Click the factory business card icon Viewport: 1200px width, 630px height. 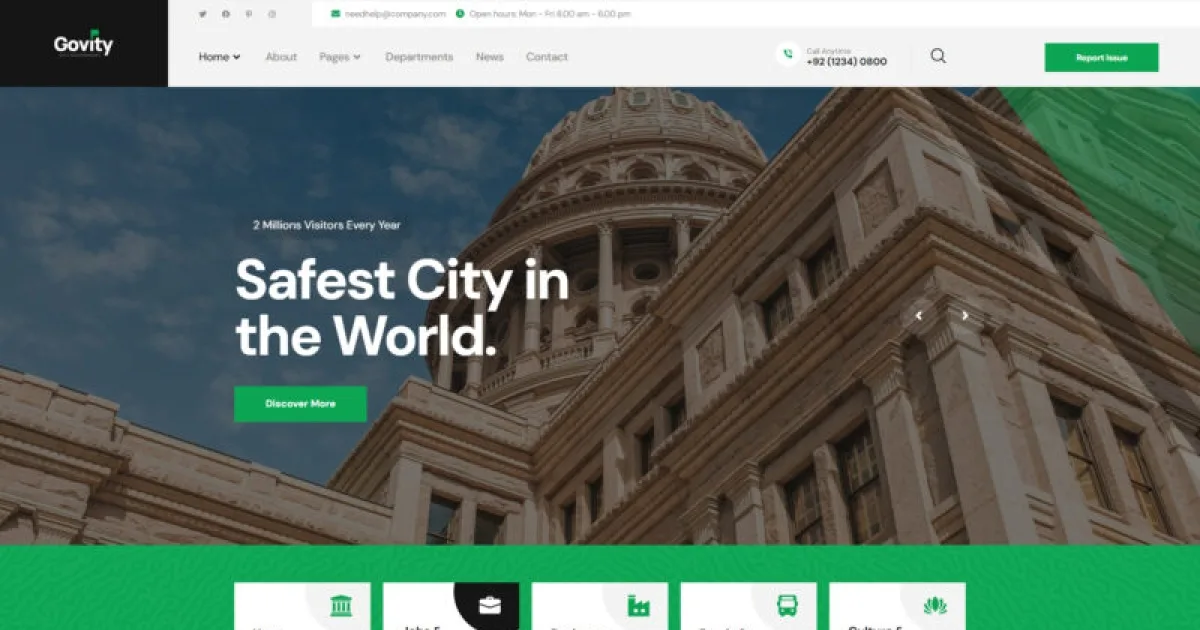[639, 605]
